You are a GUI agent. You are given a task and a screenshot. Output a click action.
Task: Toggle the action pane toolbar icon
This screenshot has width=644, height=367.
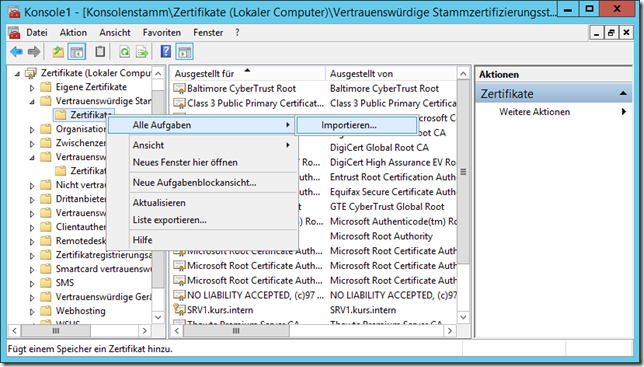184,52
